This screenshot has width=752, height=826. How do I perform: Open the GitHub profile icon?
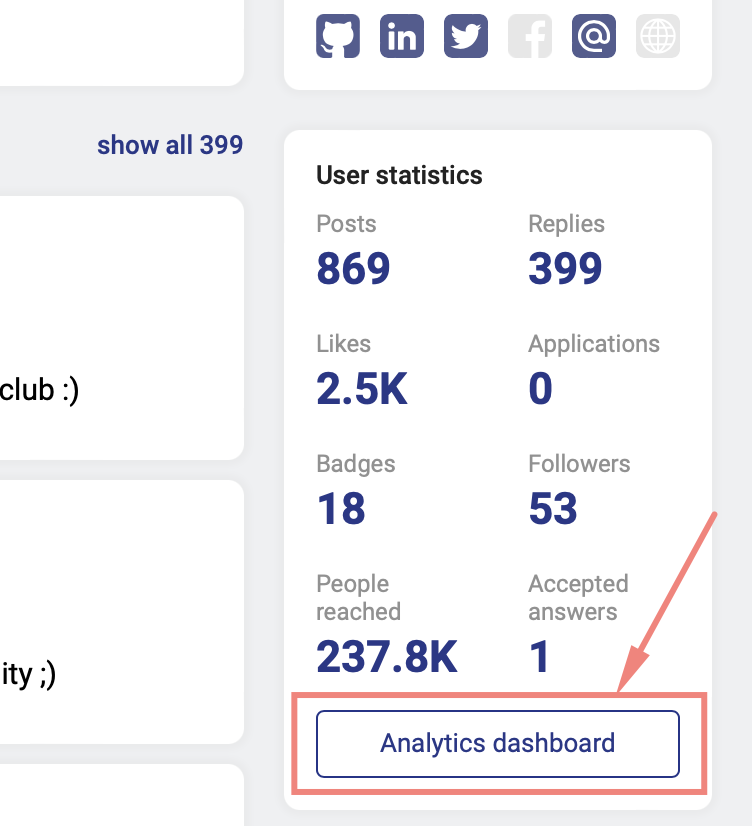point(337,36)
